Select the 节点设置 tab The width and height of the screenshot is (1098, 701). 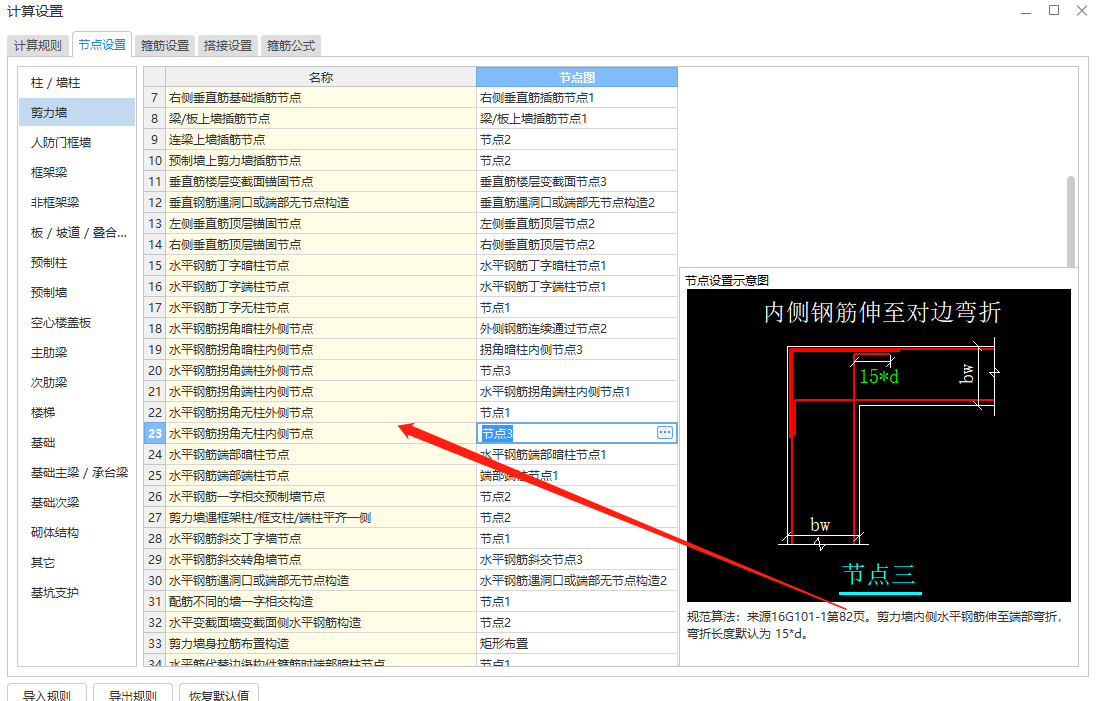102,45
